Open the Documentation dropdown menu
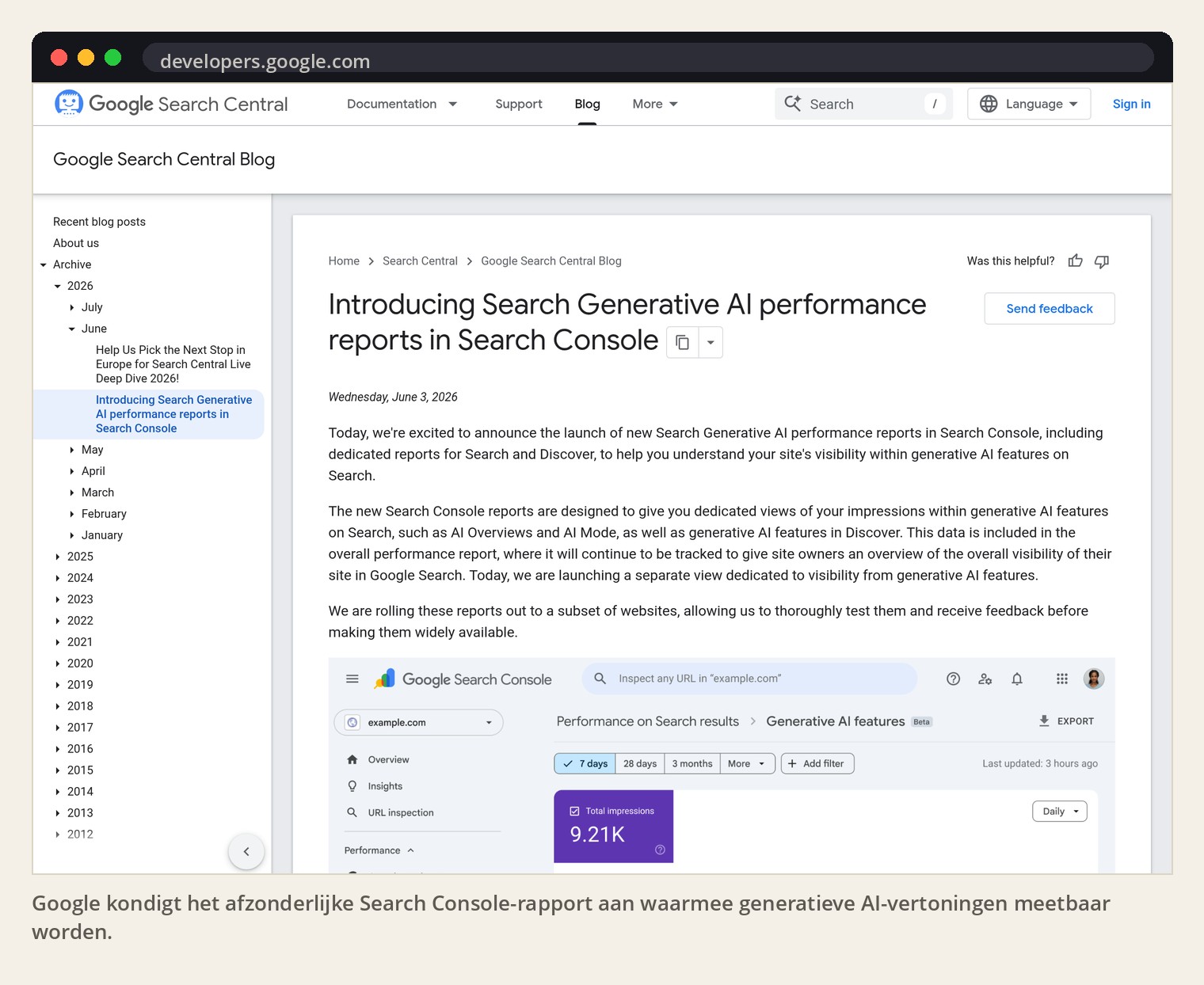The image size is (1204, 985). click(402, 104)
